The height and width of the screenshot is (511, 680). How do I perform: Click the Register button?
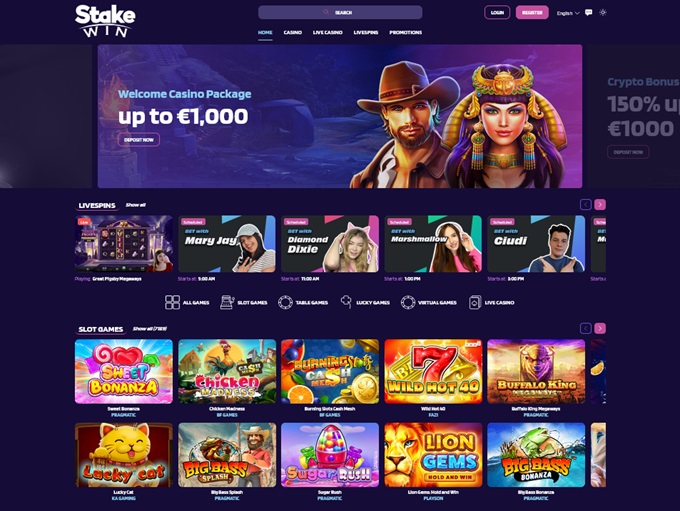(x=532, y=13)
